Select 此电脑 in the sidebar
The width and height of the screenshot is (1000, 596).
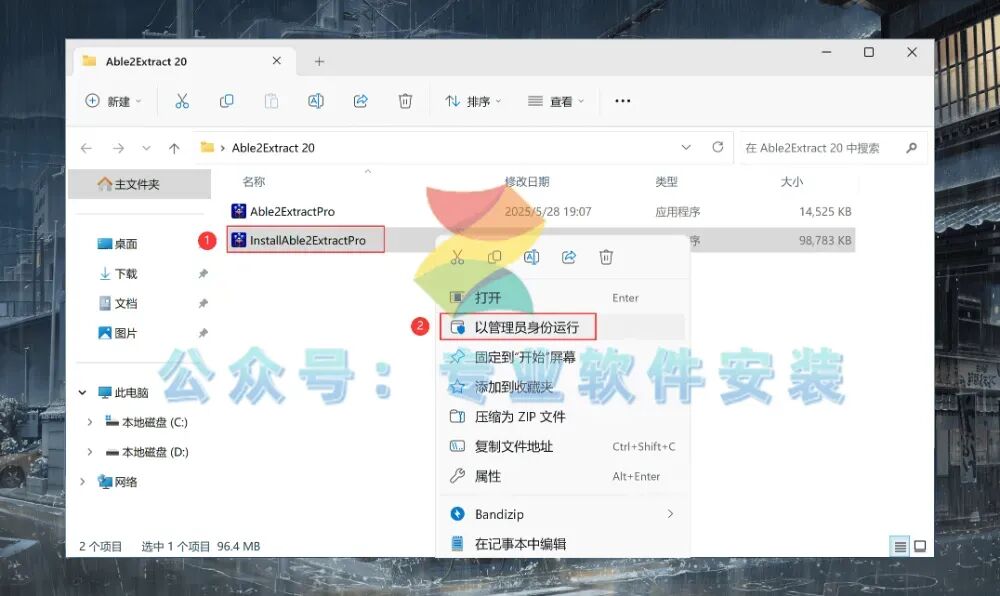point(123,393)
